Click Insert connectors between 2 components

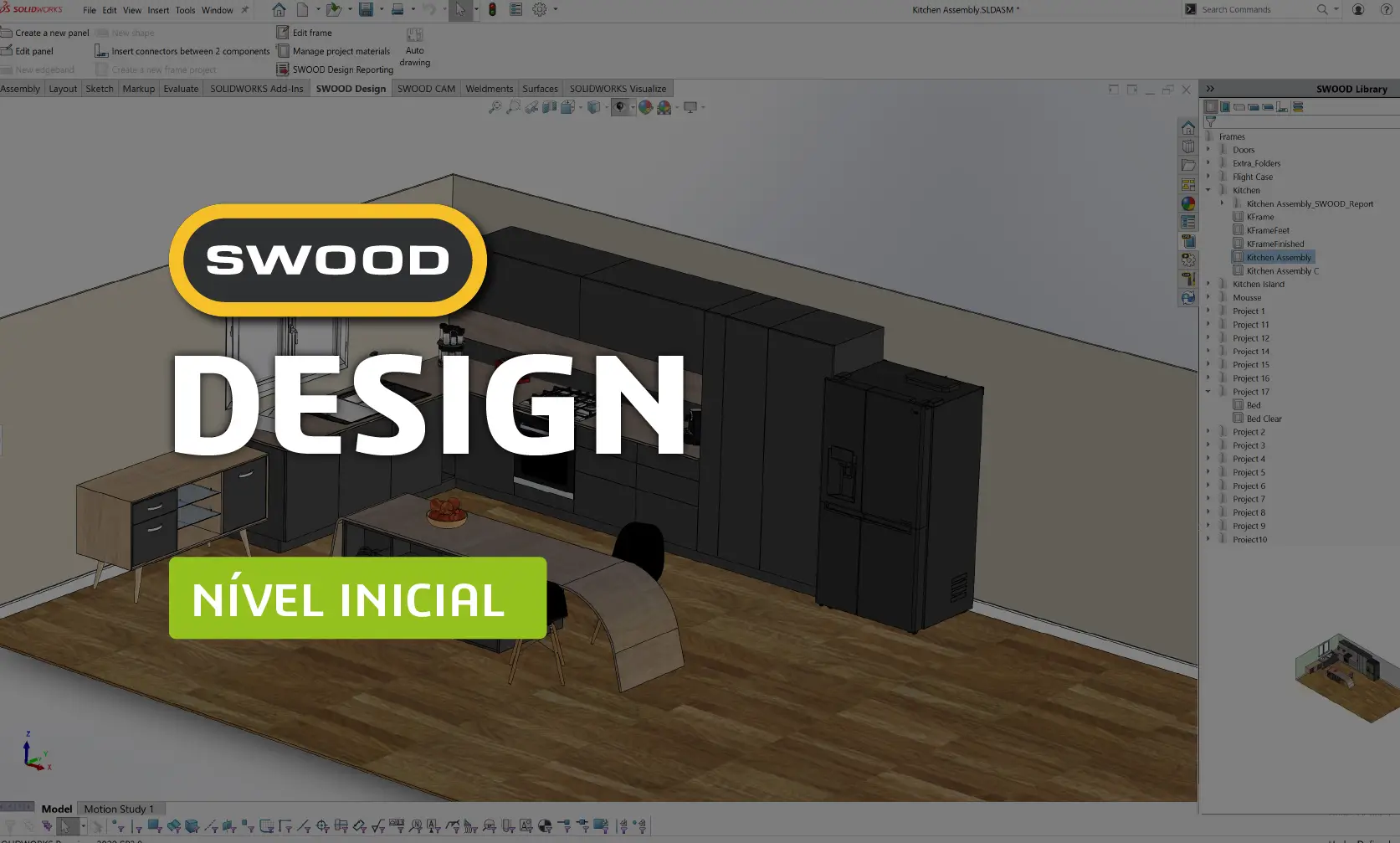click(182, 51)
